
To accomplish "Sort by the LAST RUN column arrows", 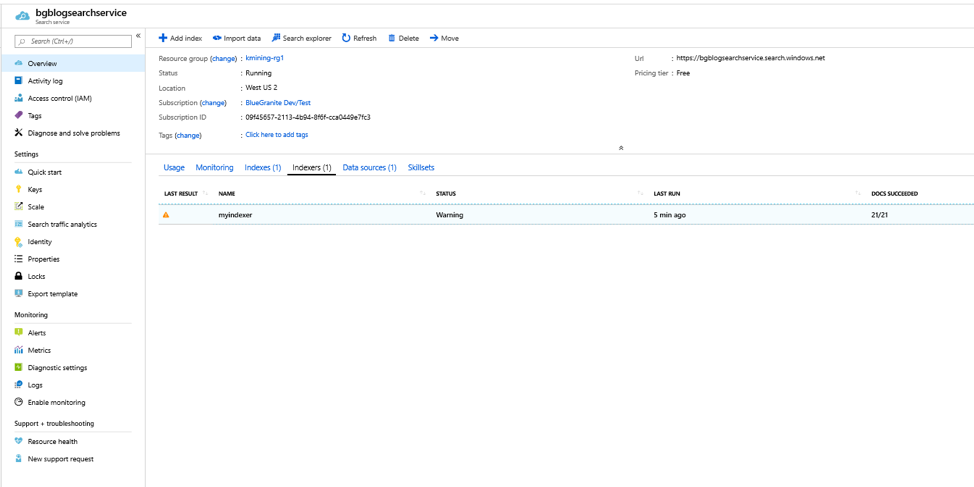I will (x=858, y=194).
